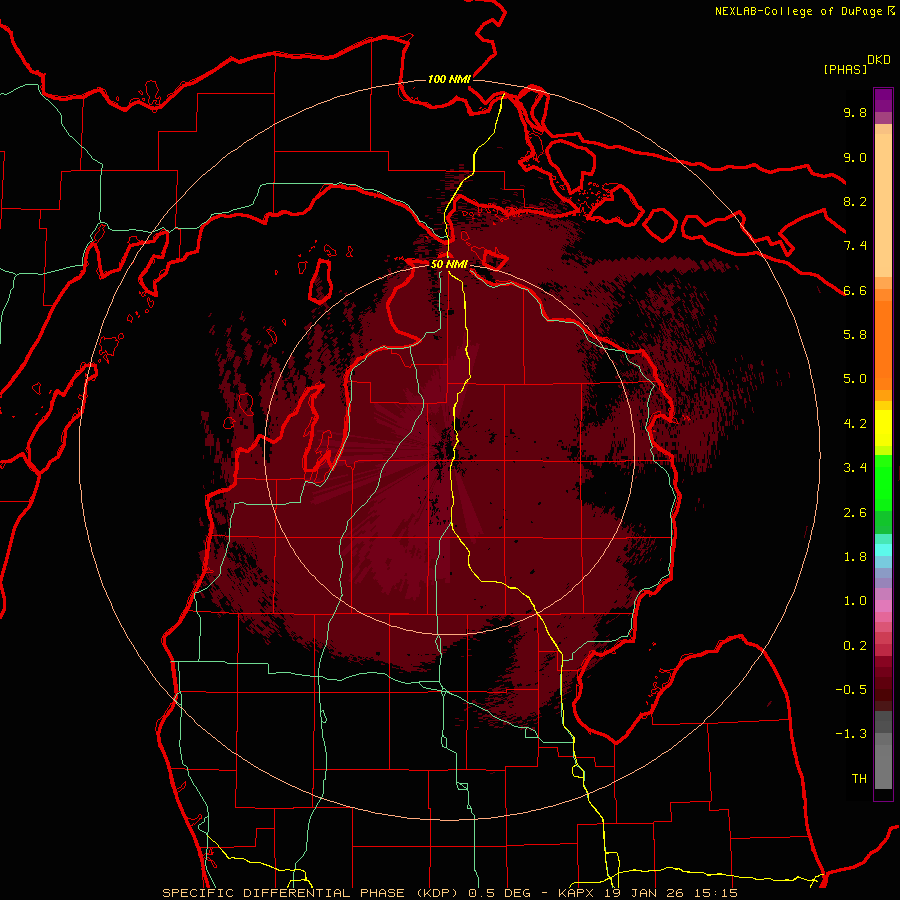The height and width of the screenshot is (900, 900).
Task: Click the 3.4 value on the legend
Action: point(855,468)
